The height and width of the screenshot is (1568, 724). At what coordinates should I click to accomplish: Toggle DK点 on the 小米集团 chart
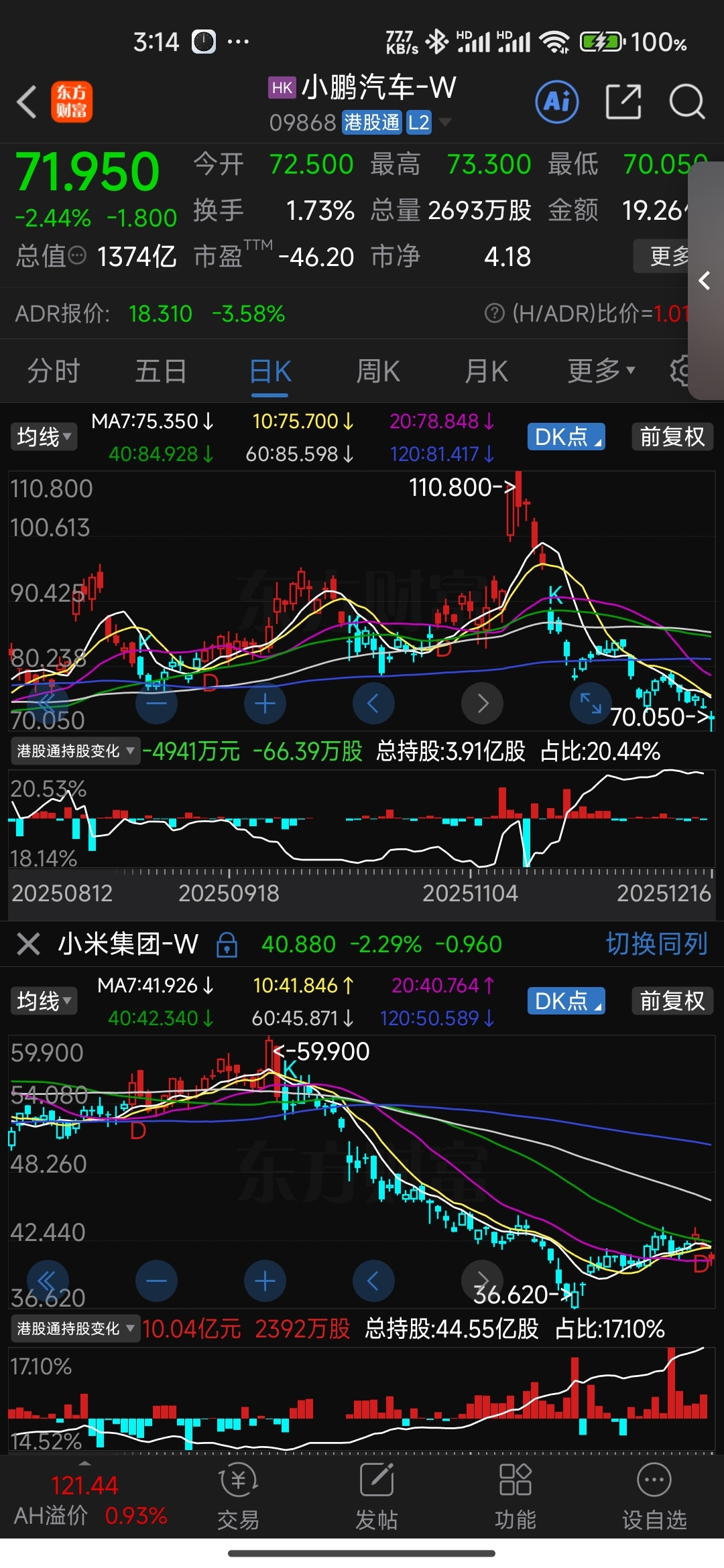point(566,1001)
